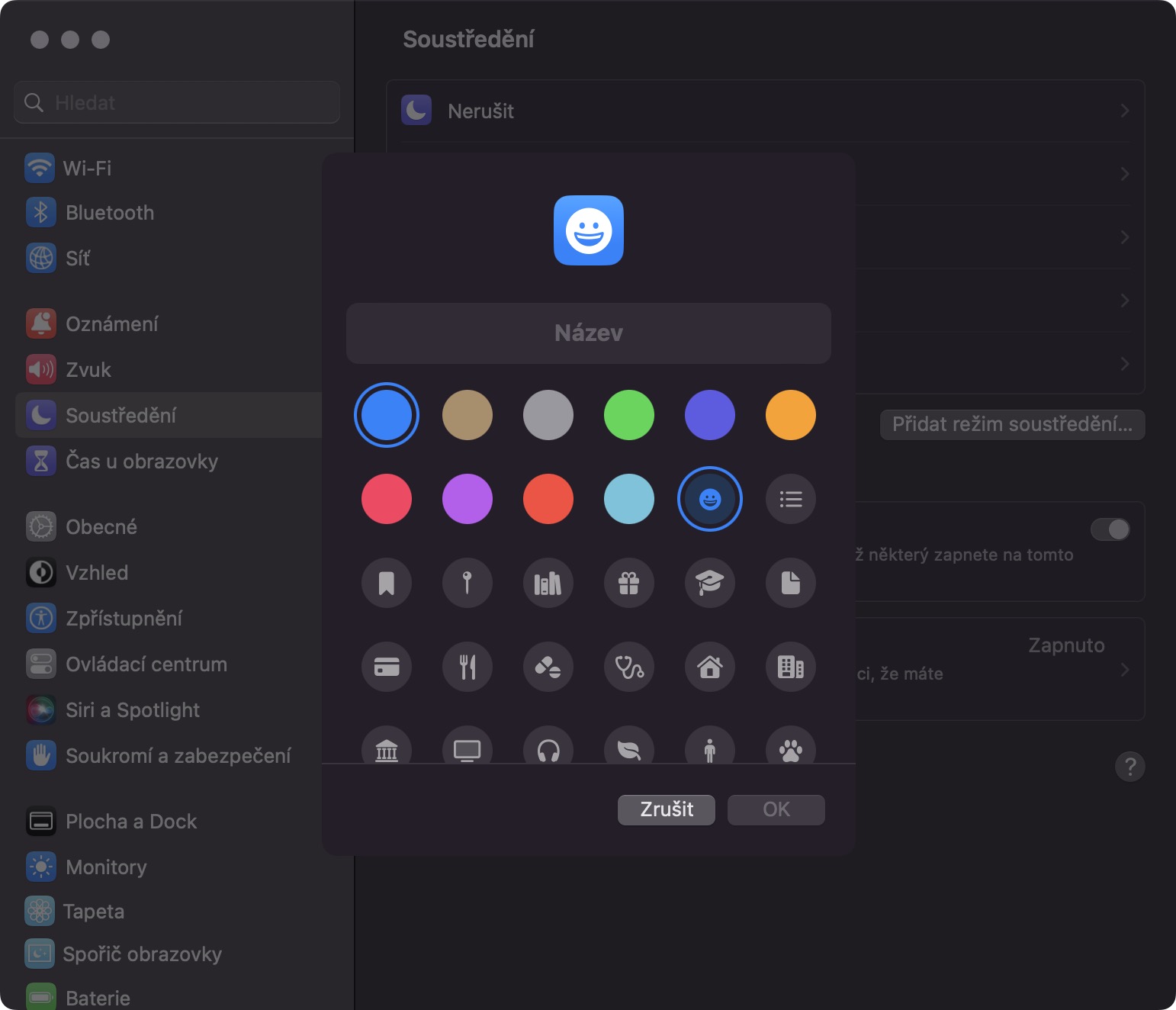Select the blue color swatch
The image size is (1176, 1010).
387,415
